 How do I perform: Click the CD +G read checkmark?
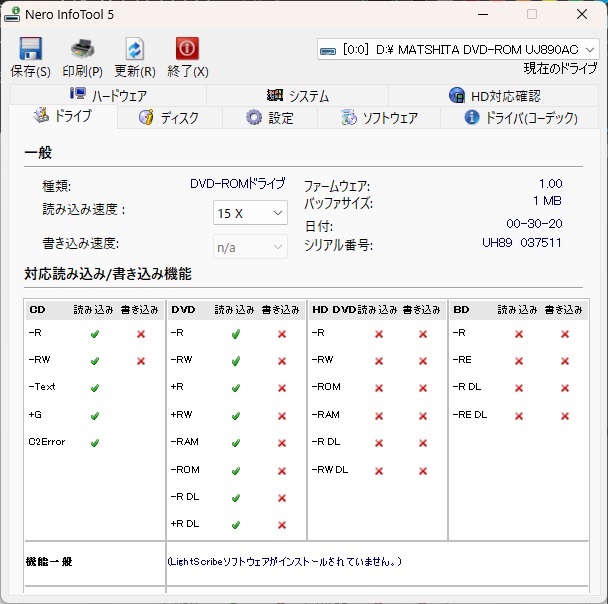pyautogui.click(x=95, y=416)
